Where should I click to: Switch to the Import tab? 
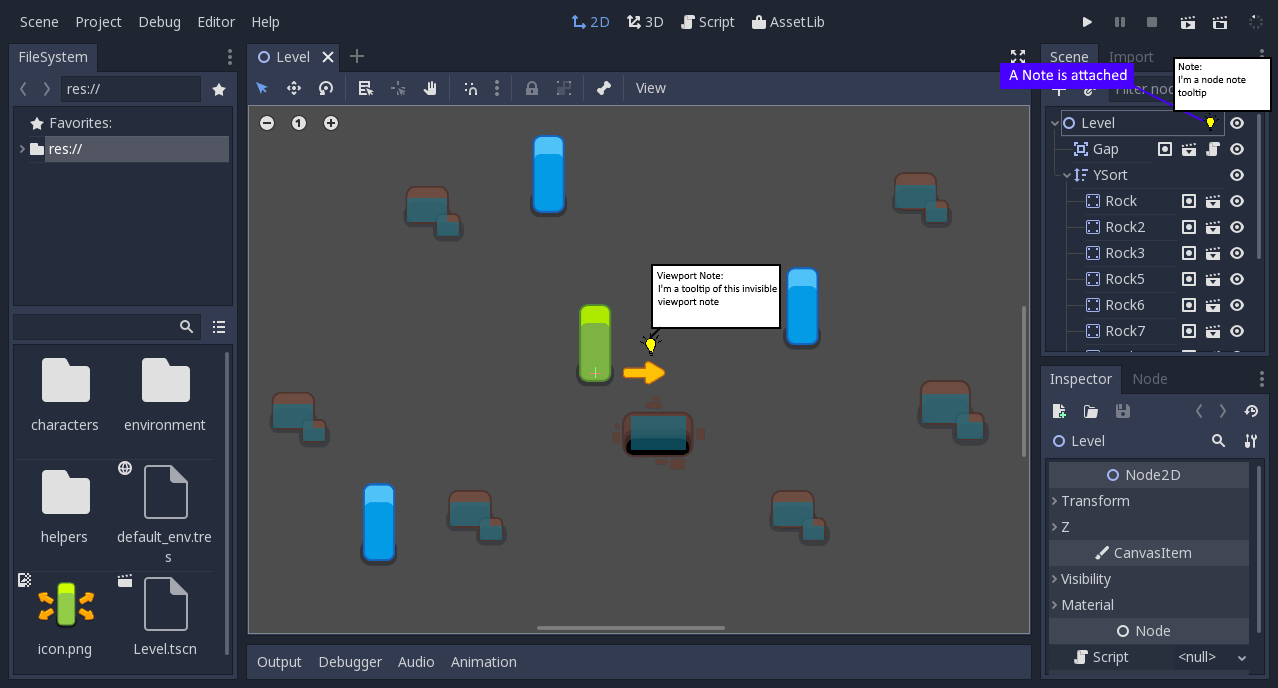(1131, 57)
